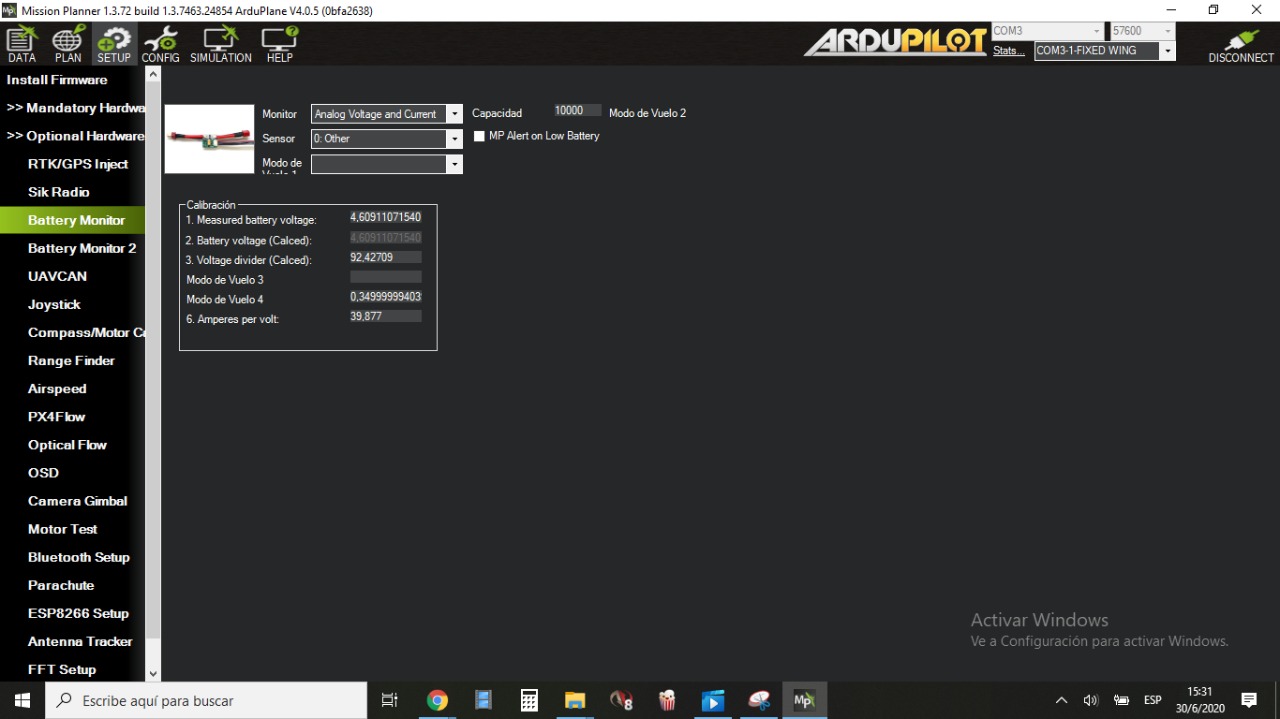Expand the Sensor dropdown showing 0: Other
This screenshot has height=719, width=1280.
point(454,139)
